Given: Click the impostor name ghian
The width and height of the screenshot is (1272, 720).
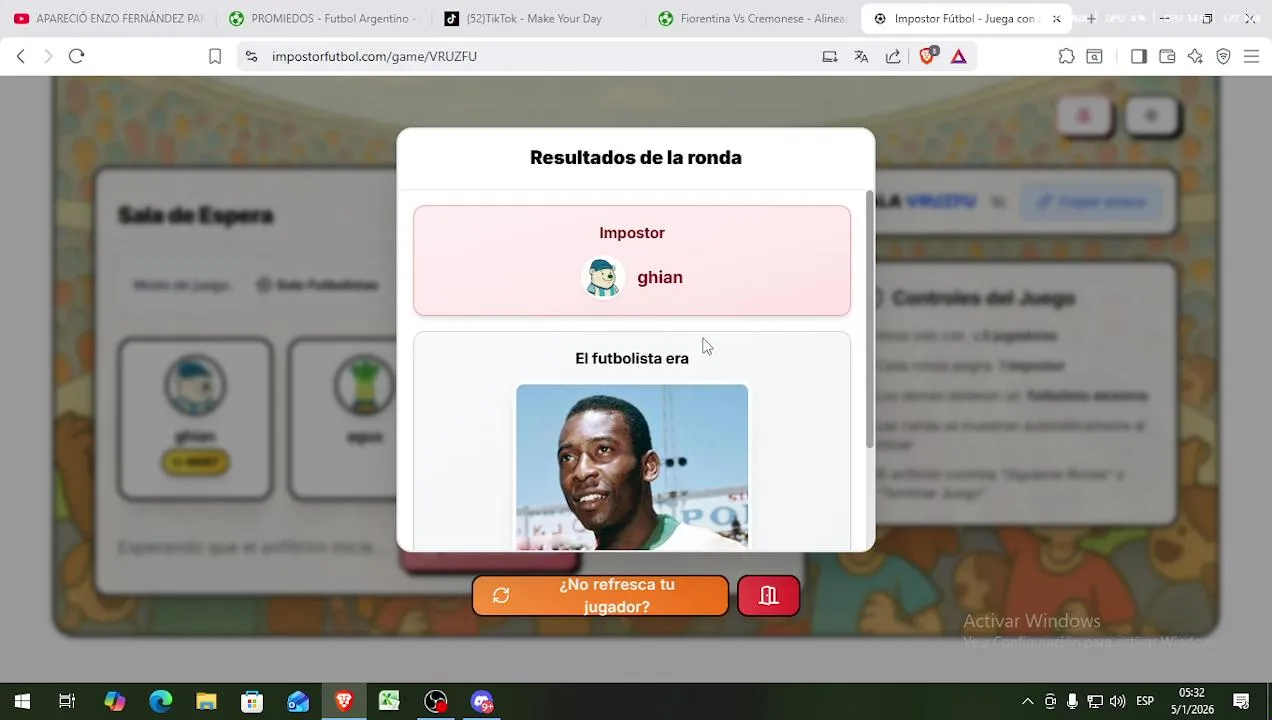Looking at the screenshot, I should 660,278.
